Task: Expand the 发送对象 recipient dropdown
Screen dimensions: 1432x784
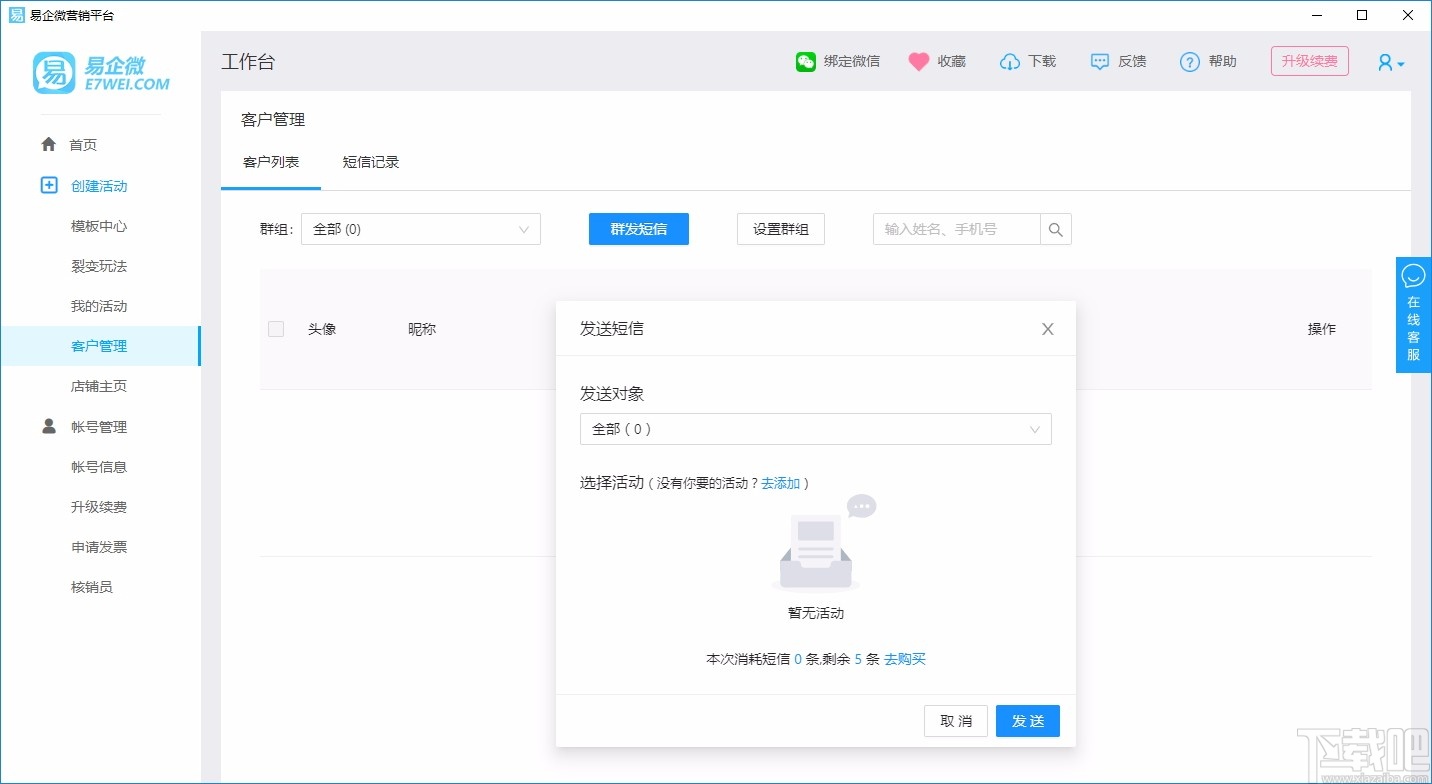Action: pos(815,429)
